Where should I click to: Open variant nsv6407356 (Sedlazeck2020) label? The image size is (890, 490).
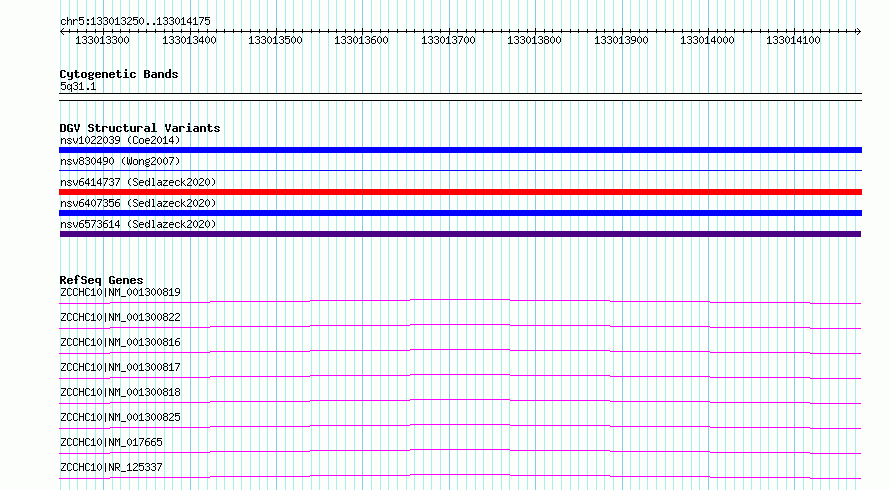coord(138,203)
